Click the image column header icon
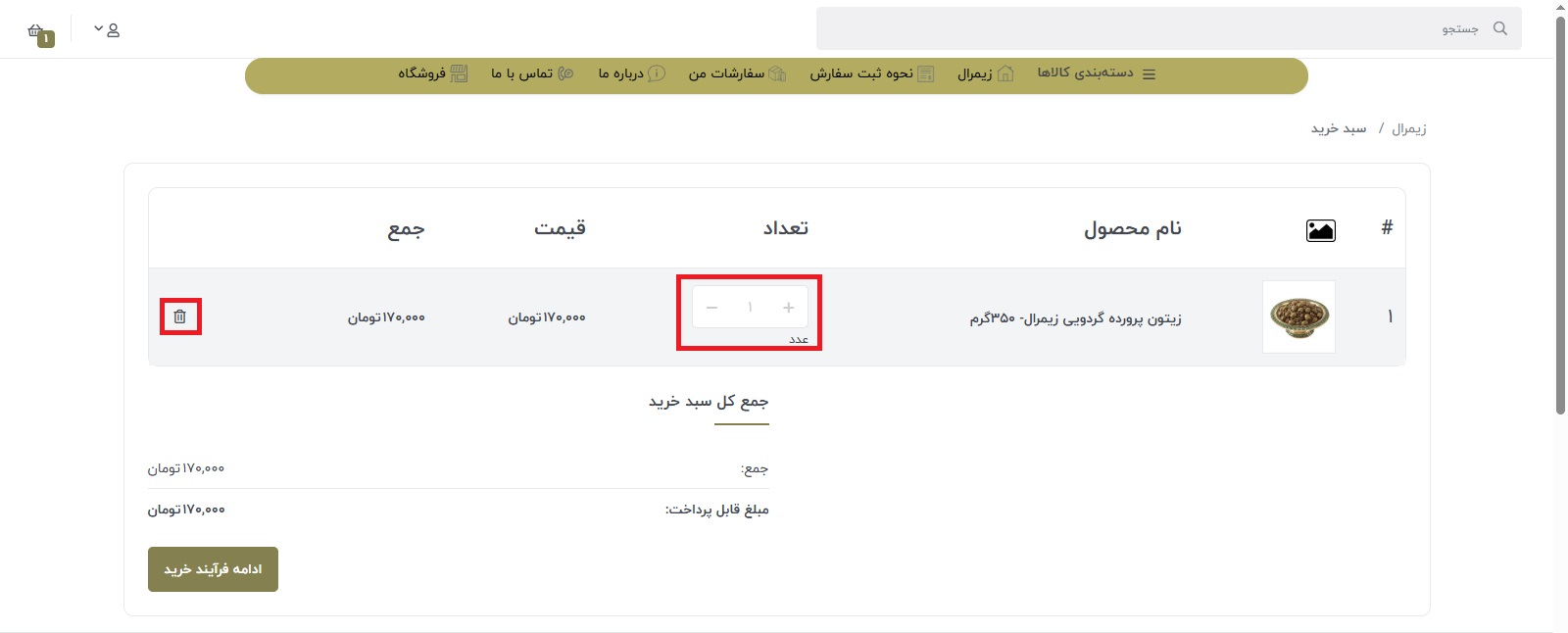The image size is (1568, 633). tap(1320, 230)
